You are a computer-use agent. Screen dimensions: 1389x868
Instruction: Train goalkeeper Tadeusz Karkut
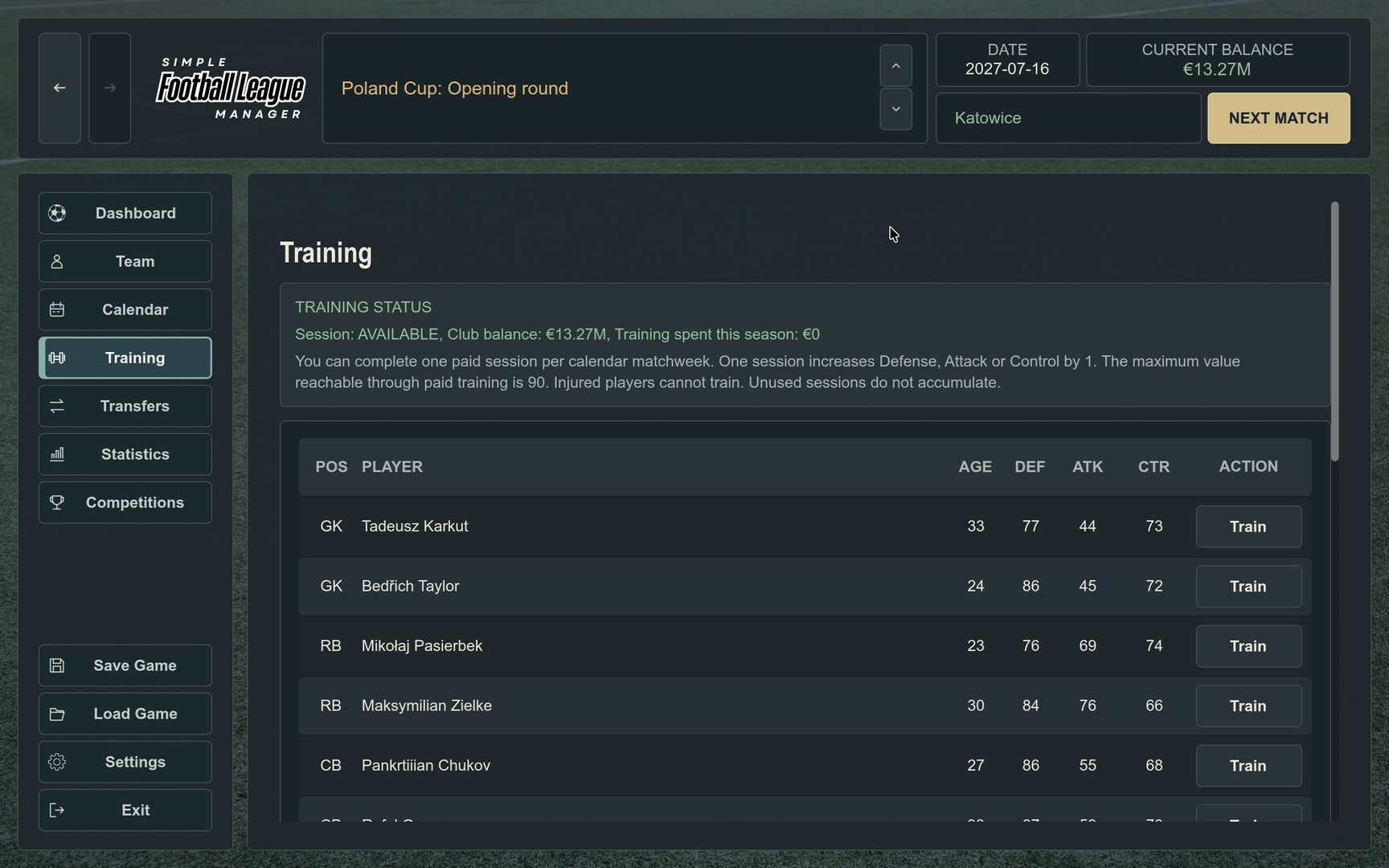pyautogui.click(x=1248, y=526)
